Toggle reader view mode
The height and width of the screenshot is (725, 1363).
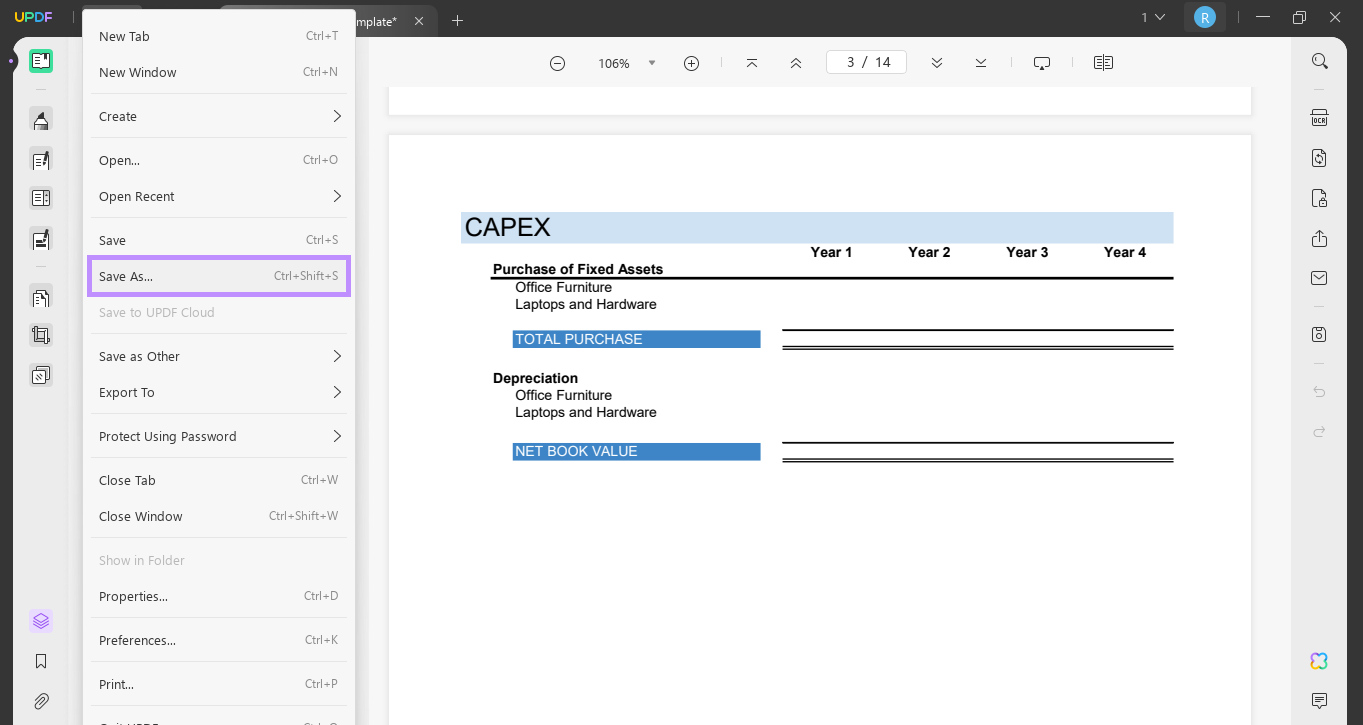[x=40, y=60]
